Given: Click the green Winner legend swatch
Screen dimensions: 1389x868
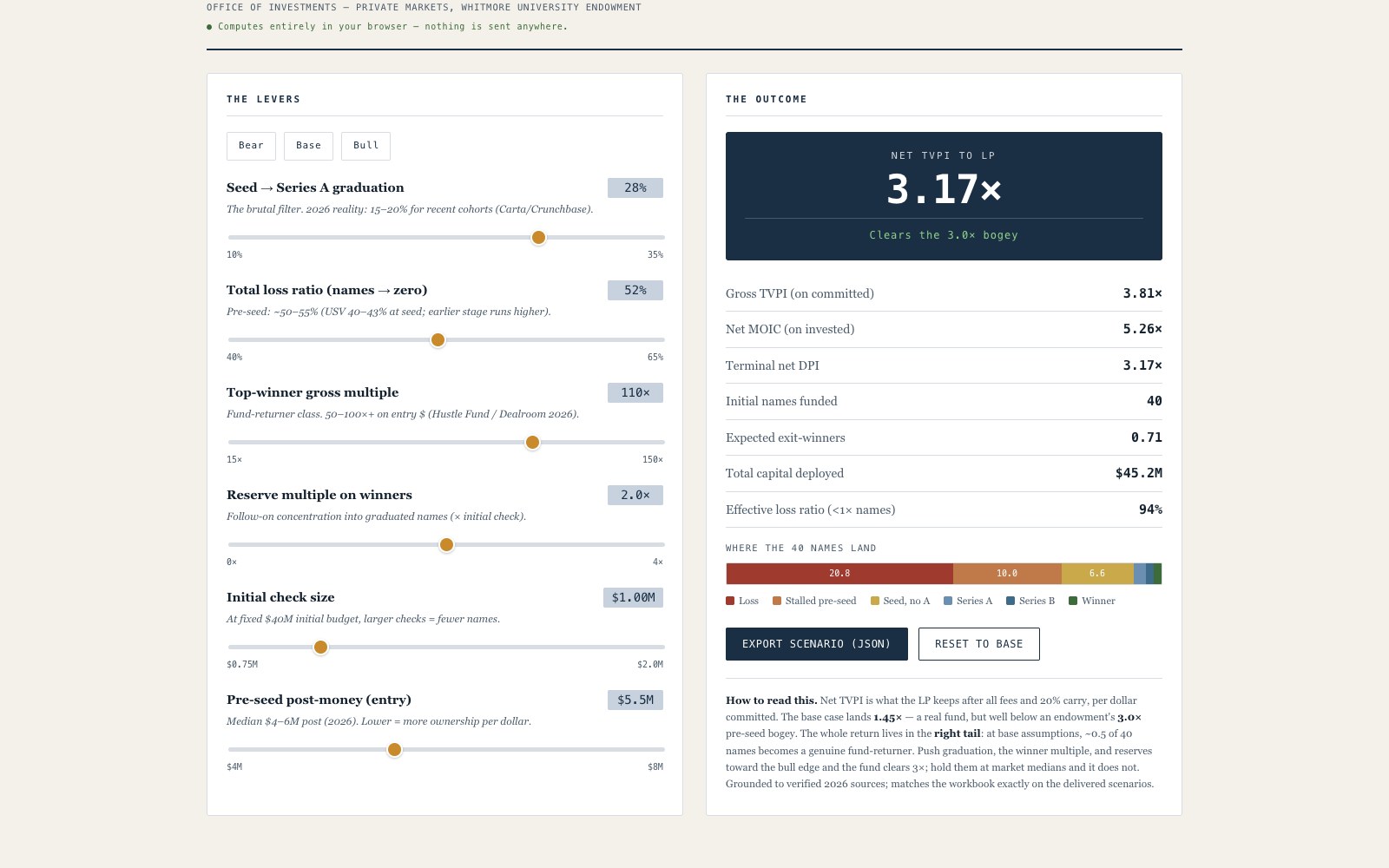Looking at the screenshot, I should coord(1073,601).
